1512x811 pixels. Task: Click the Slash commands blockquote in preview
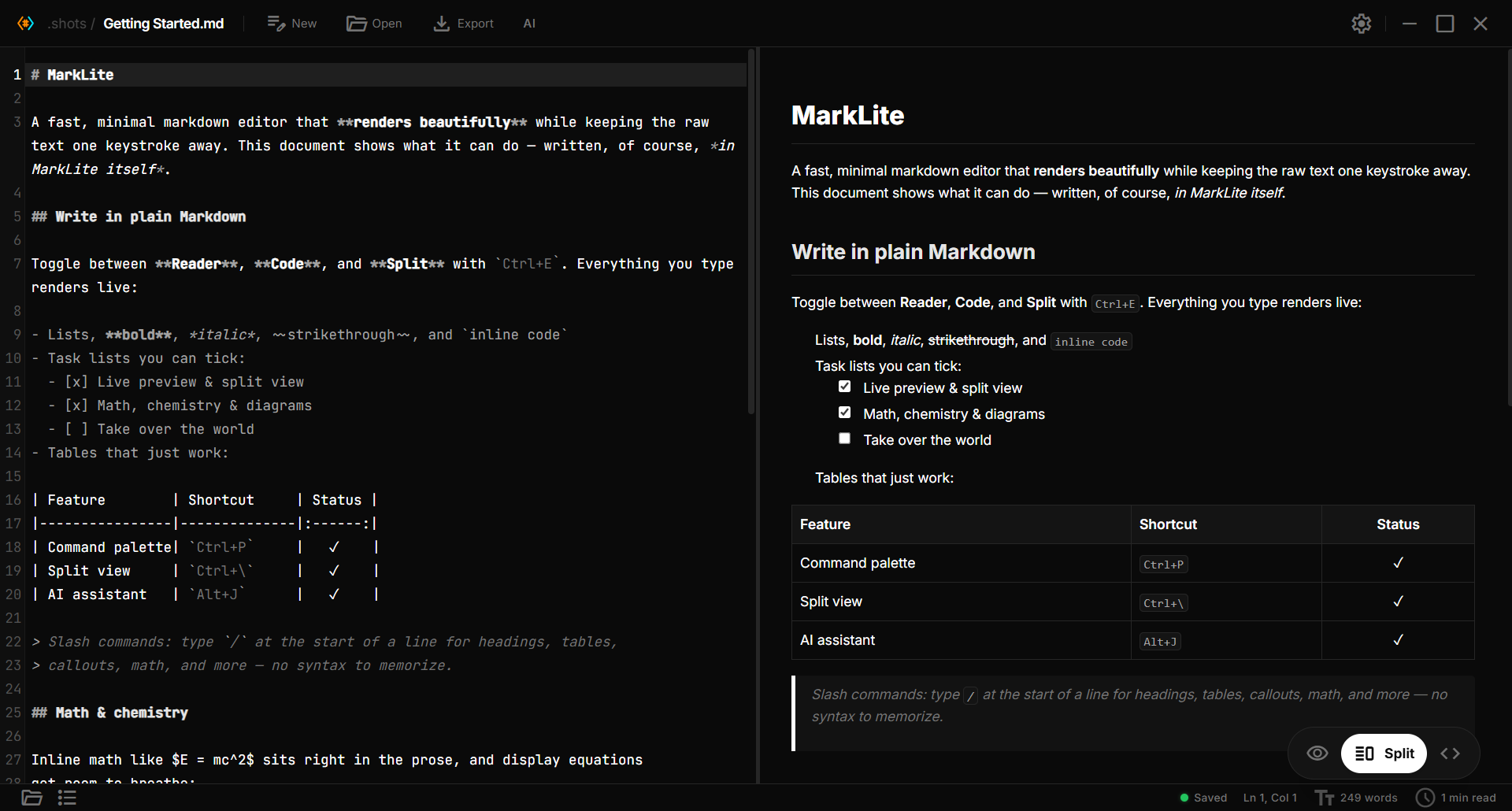tap(1132, 713)
